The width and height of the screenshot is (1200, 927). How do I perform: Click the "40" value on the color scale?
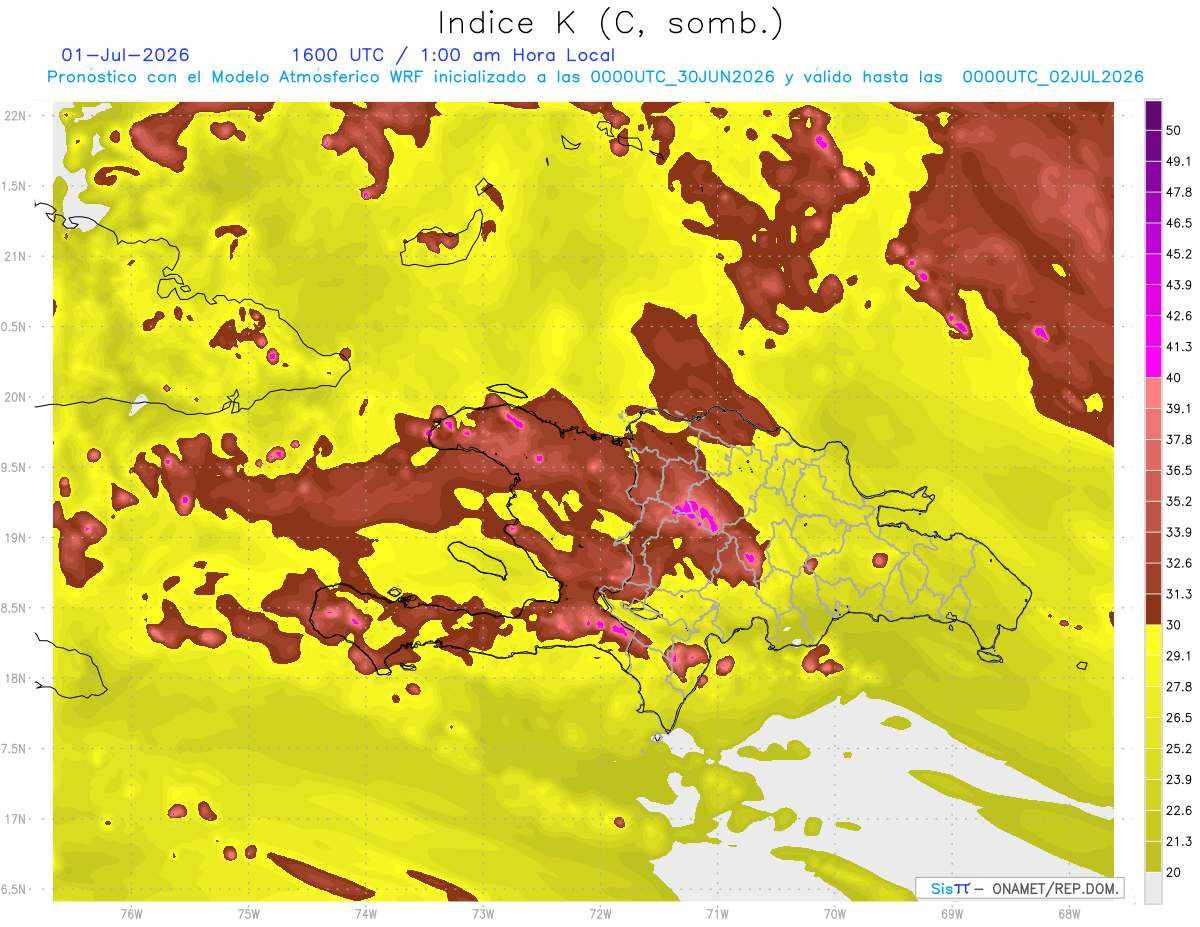click(1174, 377)
